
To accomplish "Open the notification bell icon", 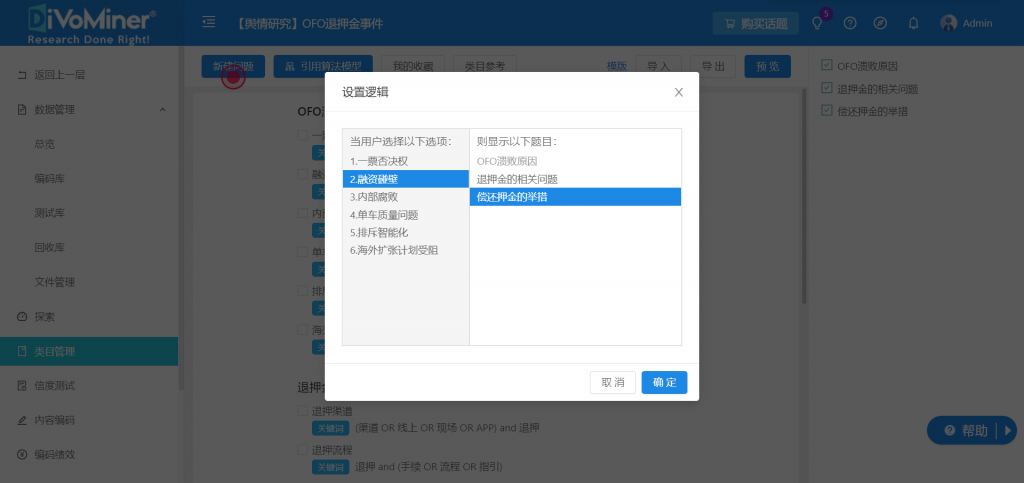I will coord(914,23).
